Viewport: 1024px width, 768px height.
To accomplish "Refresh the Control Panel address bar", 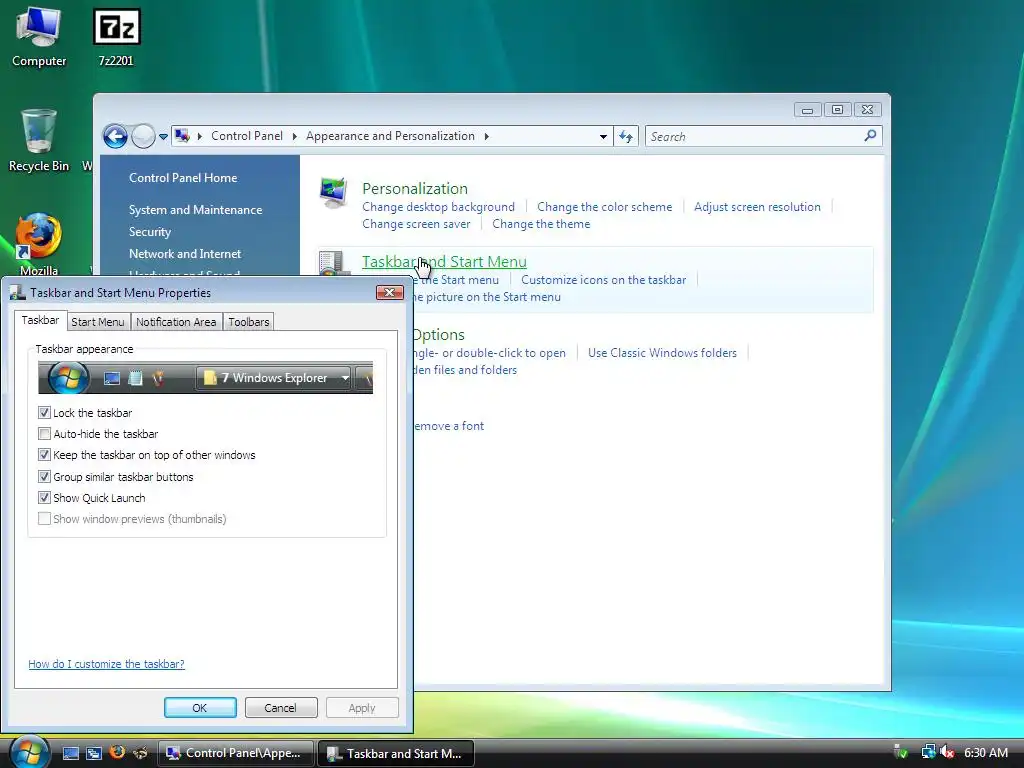I will [x=626, y=136].
